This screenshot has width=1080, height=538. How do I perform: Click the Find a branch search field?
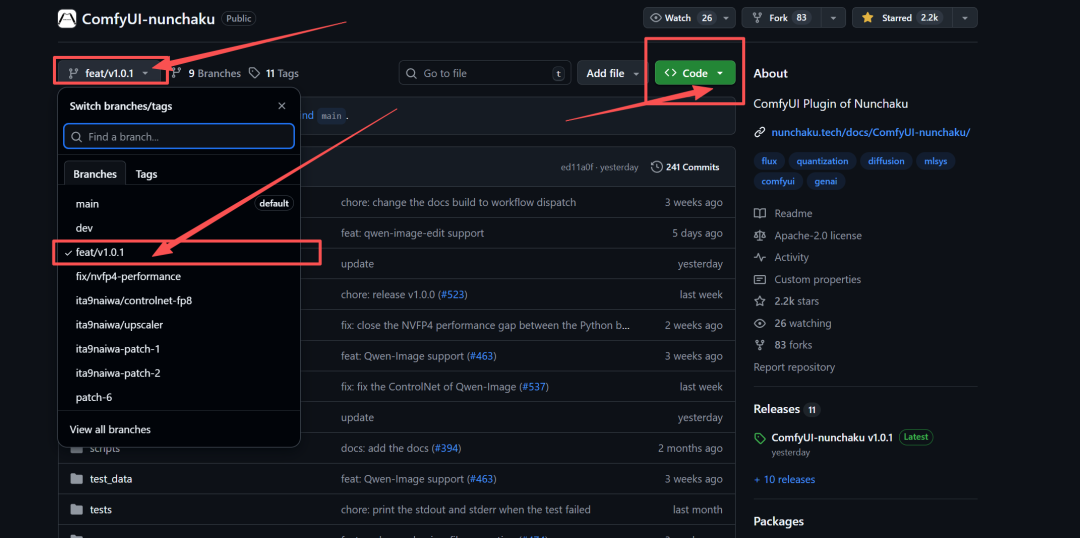179,136
